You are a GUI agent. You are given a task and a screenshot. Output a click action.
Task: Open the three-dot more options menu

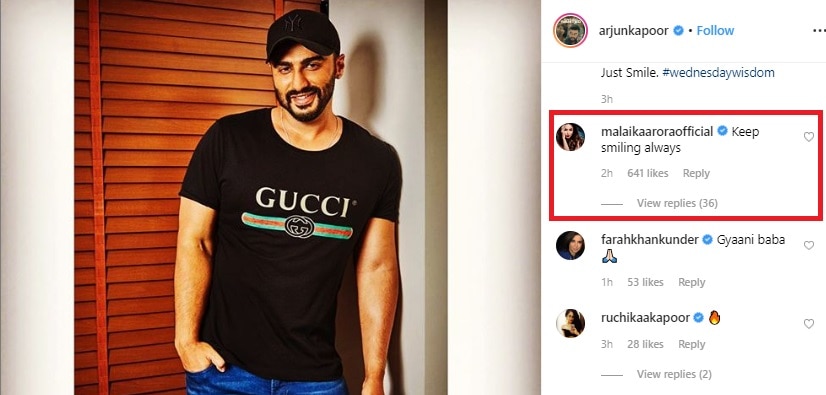(817, 31)
